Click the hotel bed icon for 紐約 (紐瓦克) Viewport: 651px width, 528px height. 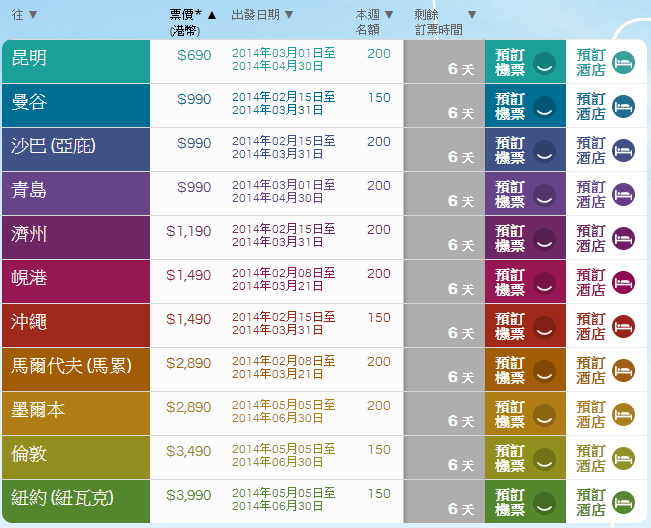pyautogui.click(x=623, y=503)
